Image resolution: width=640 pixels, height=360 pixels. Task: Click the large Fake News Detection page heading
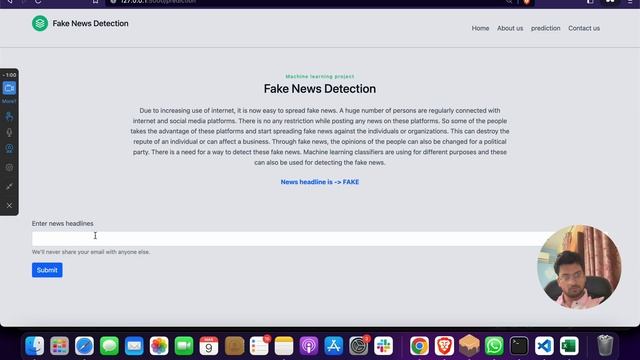tap(320, 89)
